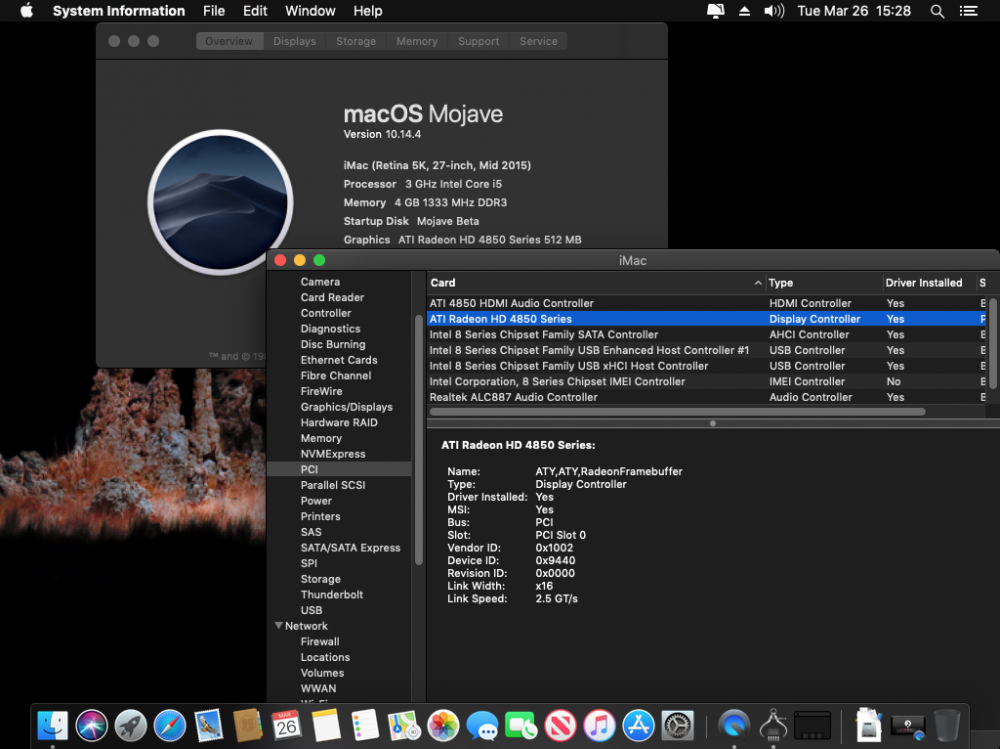Open Photos icon in the dock
Viewport: 1000px width, 749px height.
[x=443, y=726]
